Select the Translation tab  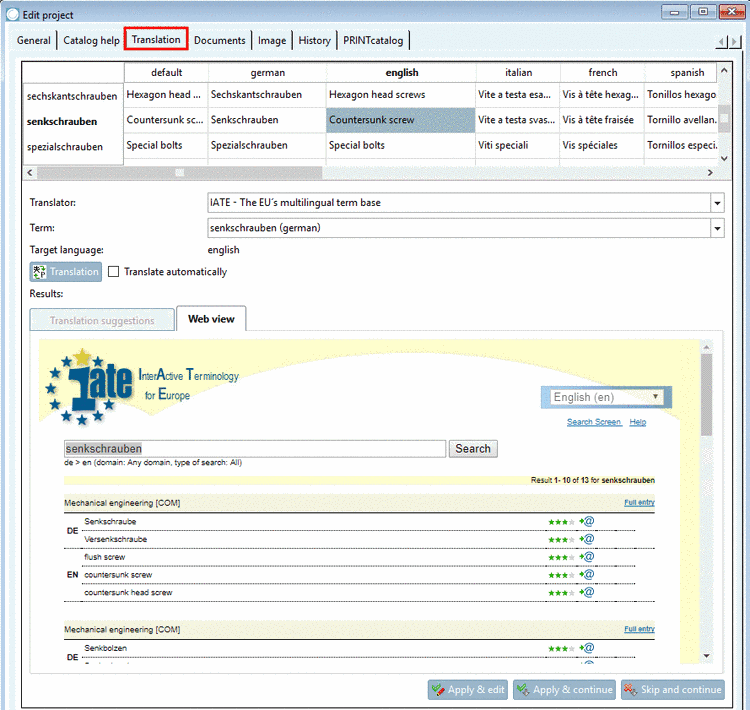pyautogui.click(x=156, y=40)
